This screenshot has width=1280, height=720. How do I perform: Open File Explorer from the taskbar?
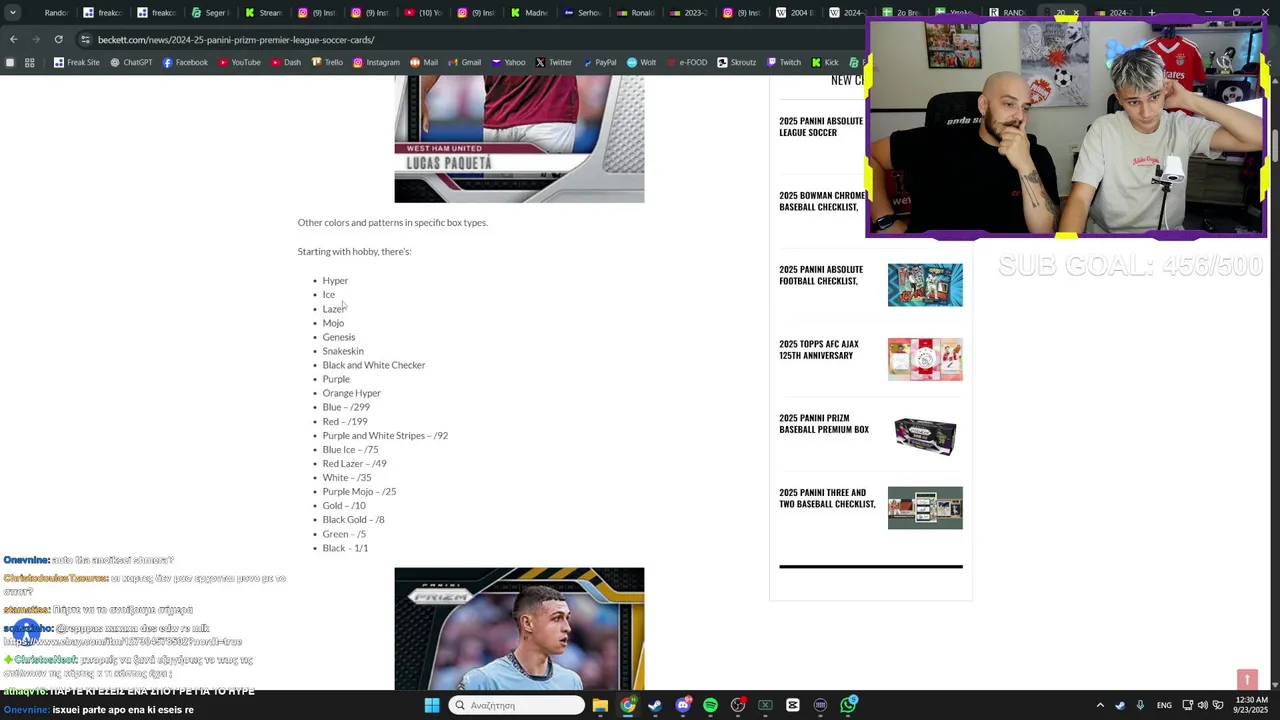[600, 705]
